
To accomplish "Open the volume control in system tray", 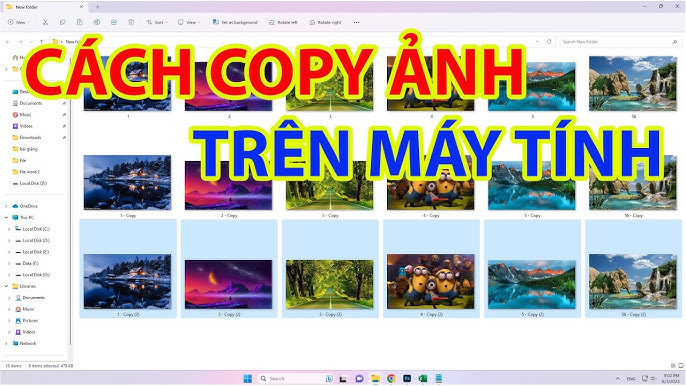I will pyautogui.click(x=652, y=379).
